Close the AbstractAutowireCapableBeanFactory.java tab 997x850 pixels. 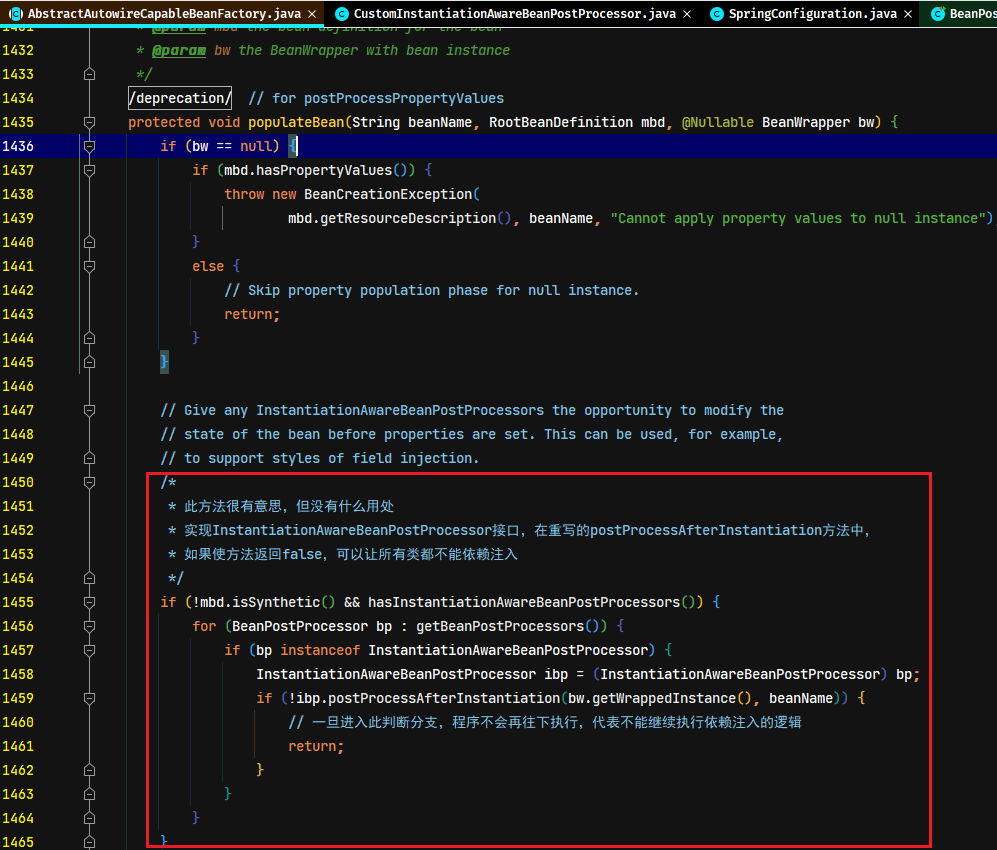312,14
